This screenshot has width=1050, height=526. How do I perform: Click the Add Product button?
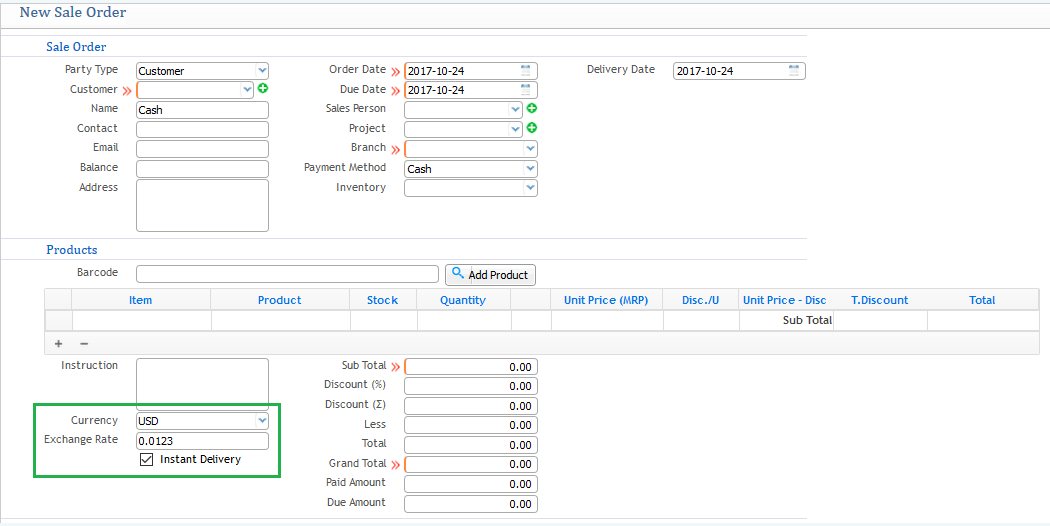[490, 275]
